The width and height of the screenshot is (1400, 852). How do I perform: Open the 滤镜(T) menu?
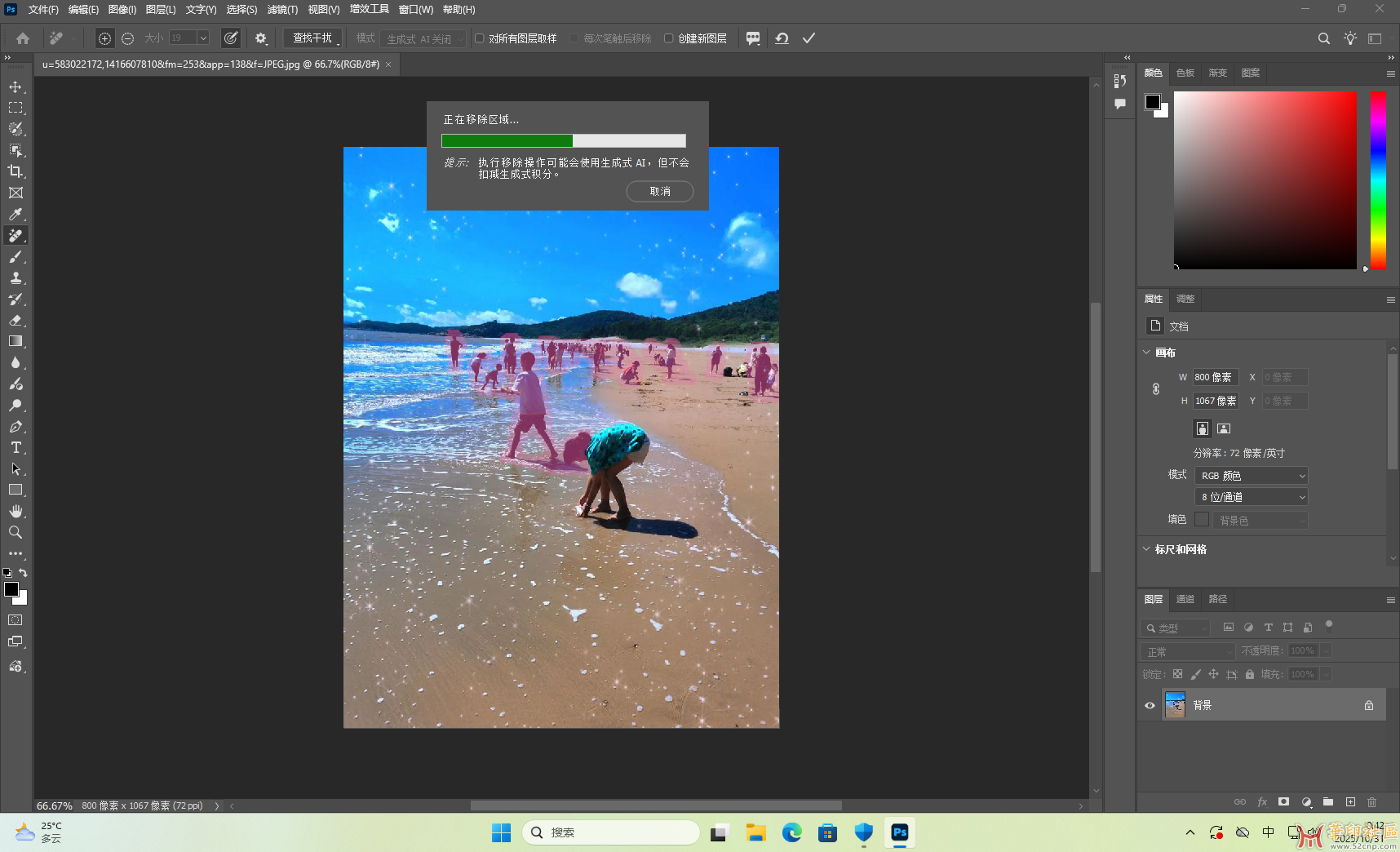[x=282, y=10]
